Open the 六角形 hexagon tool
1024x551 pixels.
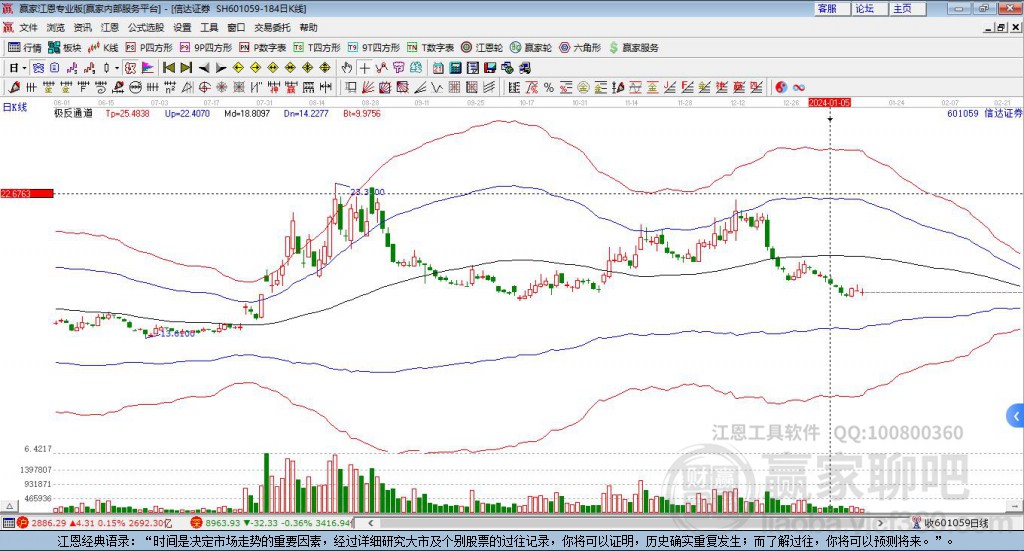pyautogui.click(x=580, y=48)
